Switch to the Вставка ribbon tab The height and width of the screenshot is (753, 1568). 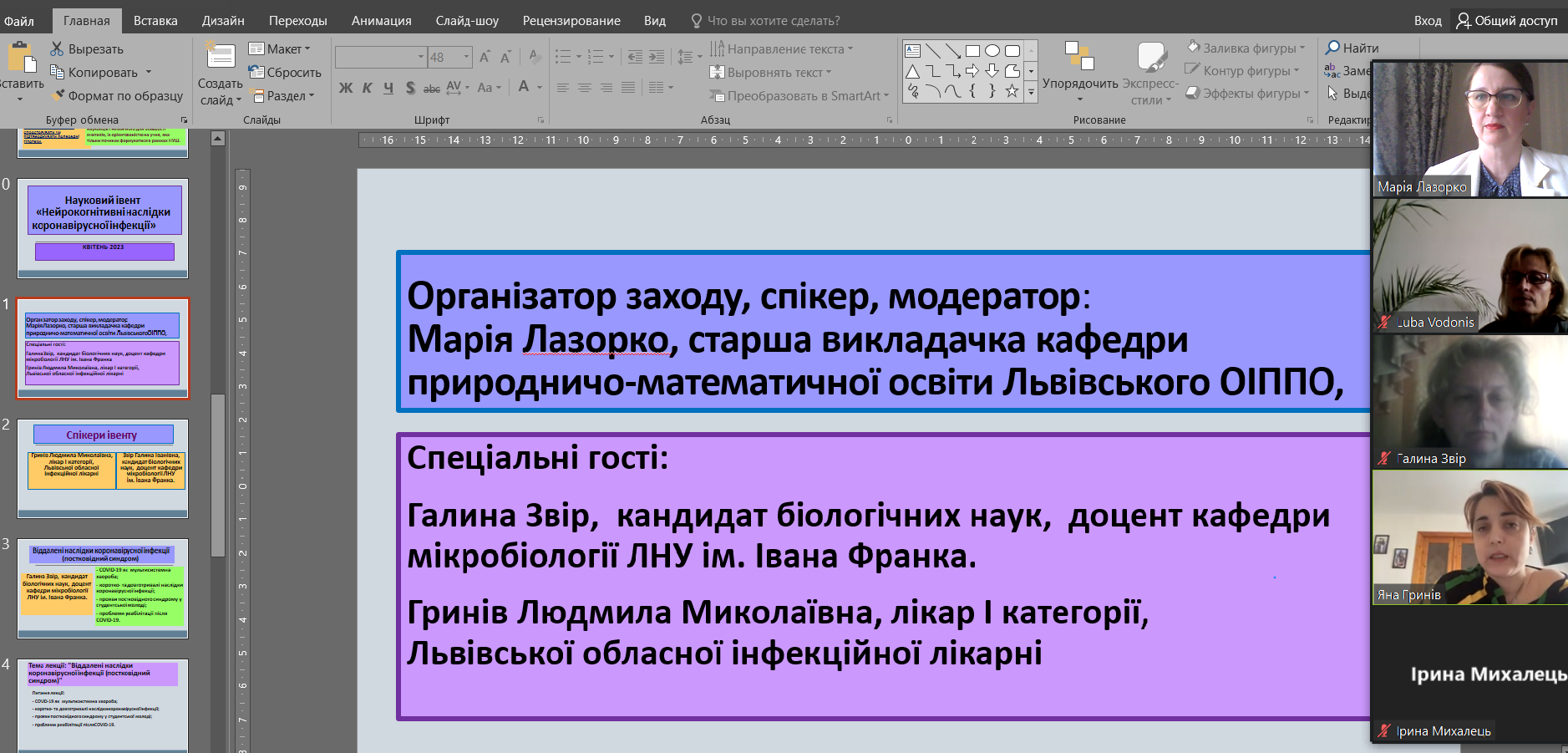coord(155,20)
